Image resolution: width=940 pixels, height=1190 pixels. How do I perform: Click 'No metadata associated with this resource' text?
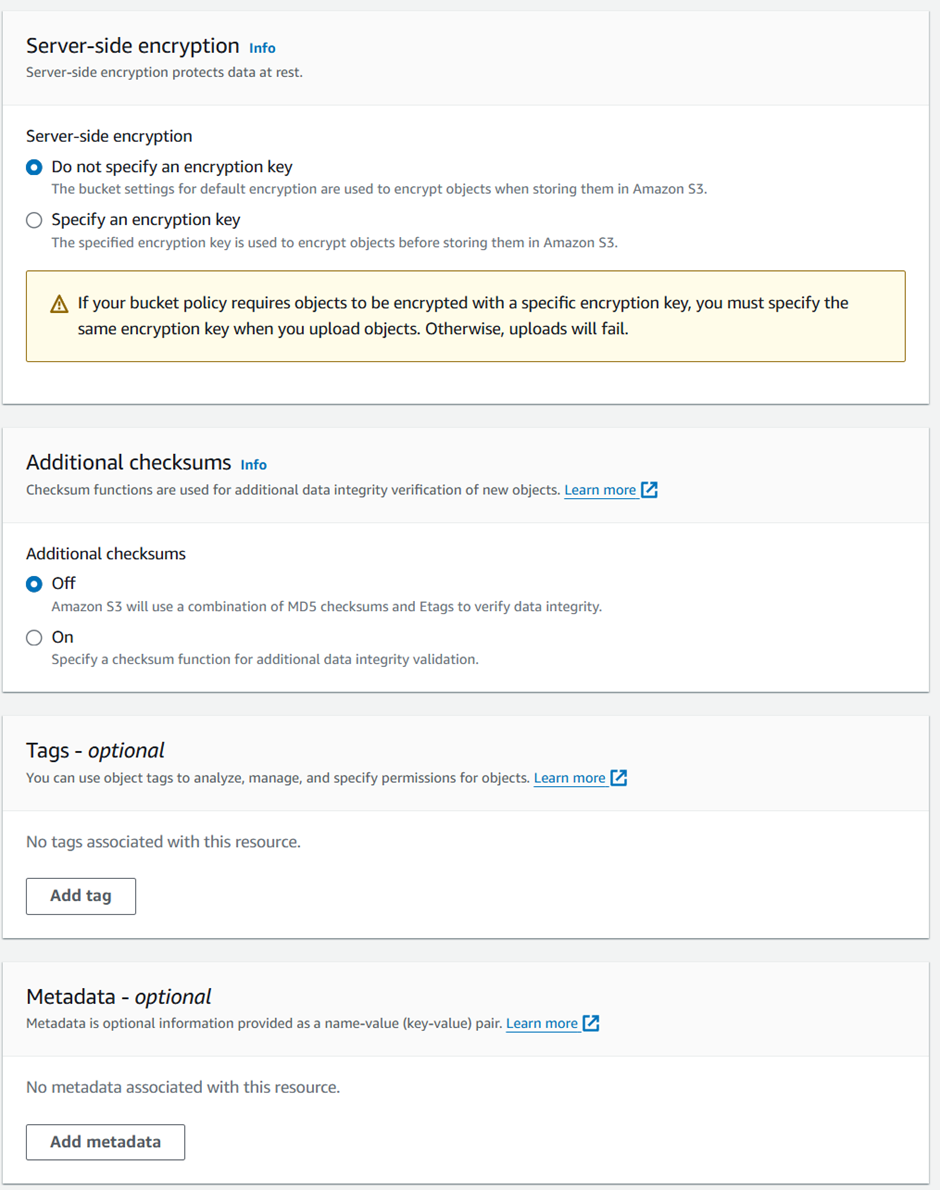point(183,1087)
